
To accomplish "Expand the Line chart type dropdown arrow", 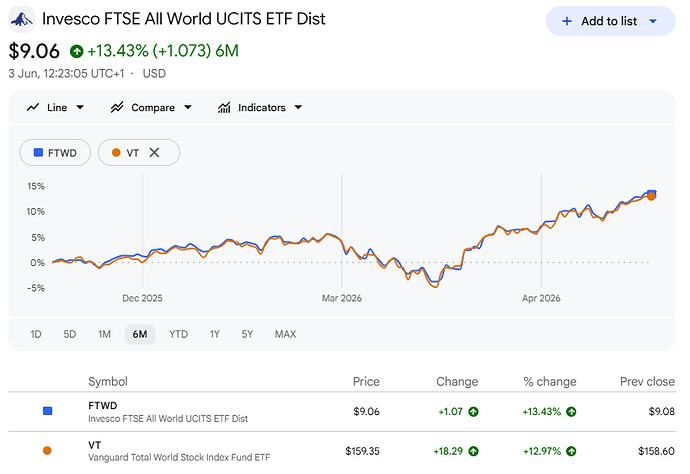I will click(80, 107).
